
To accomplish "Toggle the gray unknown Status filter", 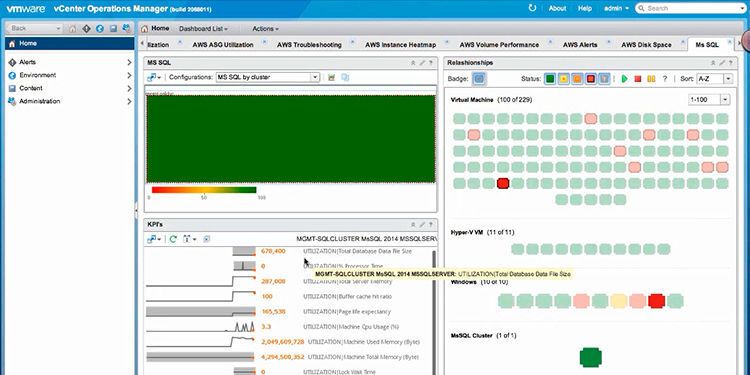I will coord(604,79).
